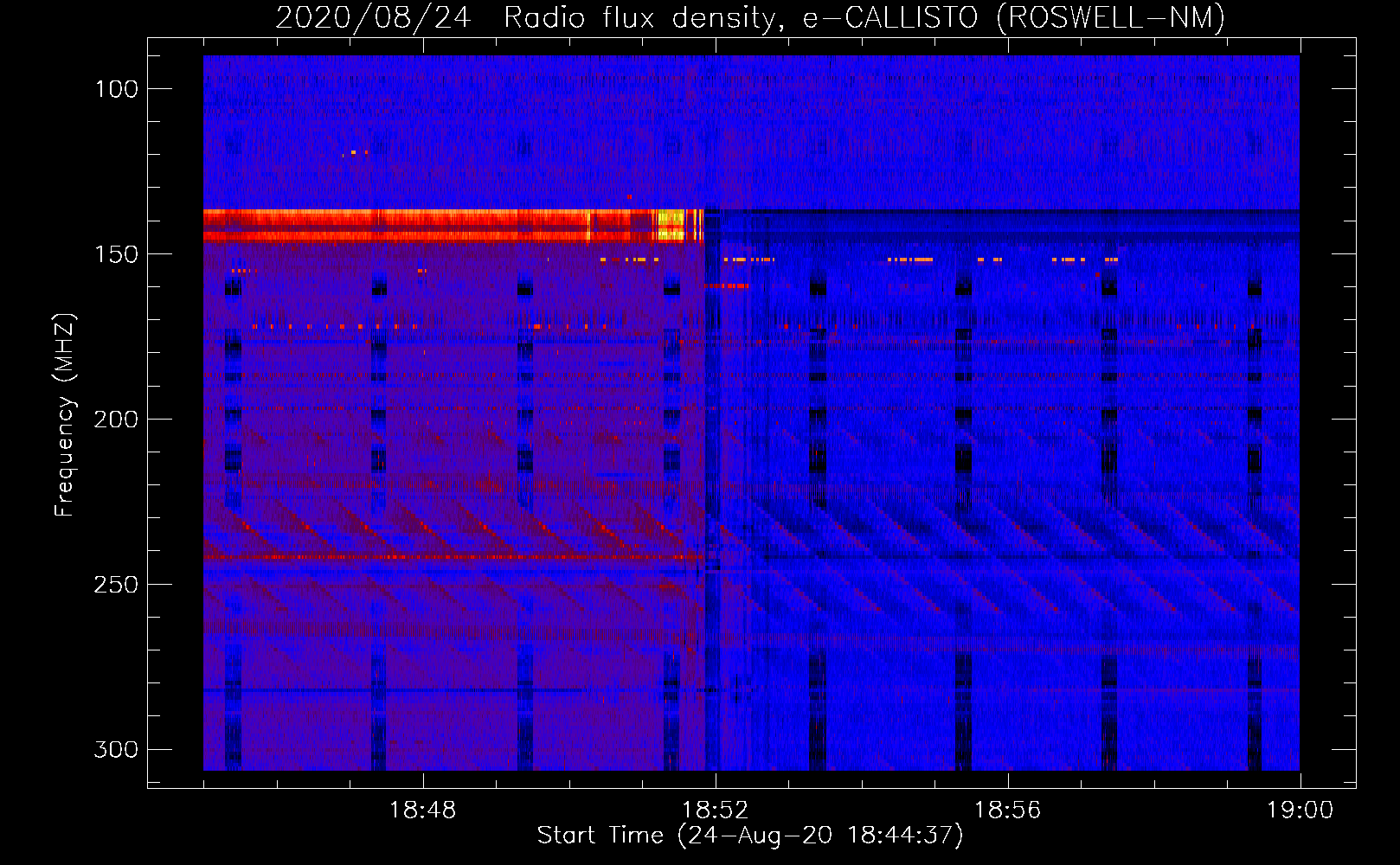Viewport: 1400px width, 865px height.
Task: Click the 18:52 time tick label
Action: 715,811
